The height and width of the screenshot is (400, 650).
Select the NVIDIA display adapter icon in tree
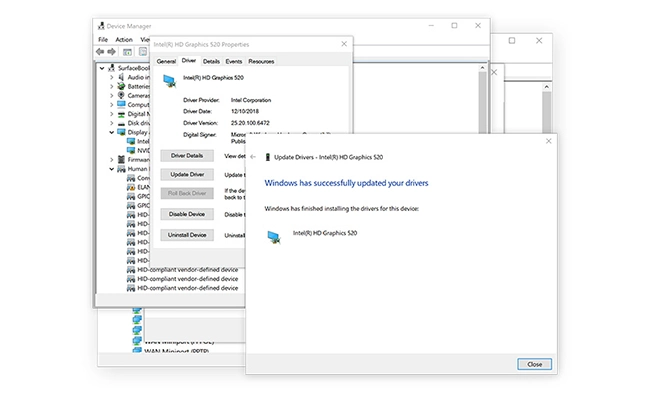coord(131,150)
